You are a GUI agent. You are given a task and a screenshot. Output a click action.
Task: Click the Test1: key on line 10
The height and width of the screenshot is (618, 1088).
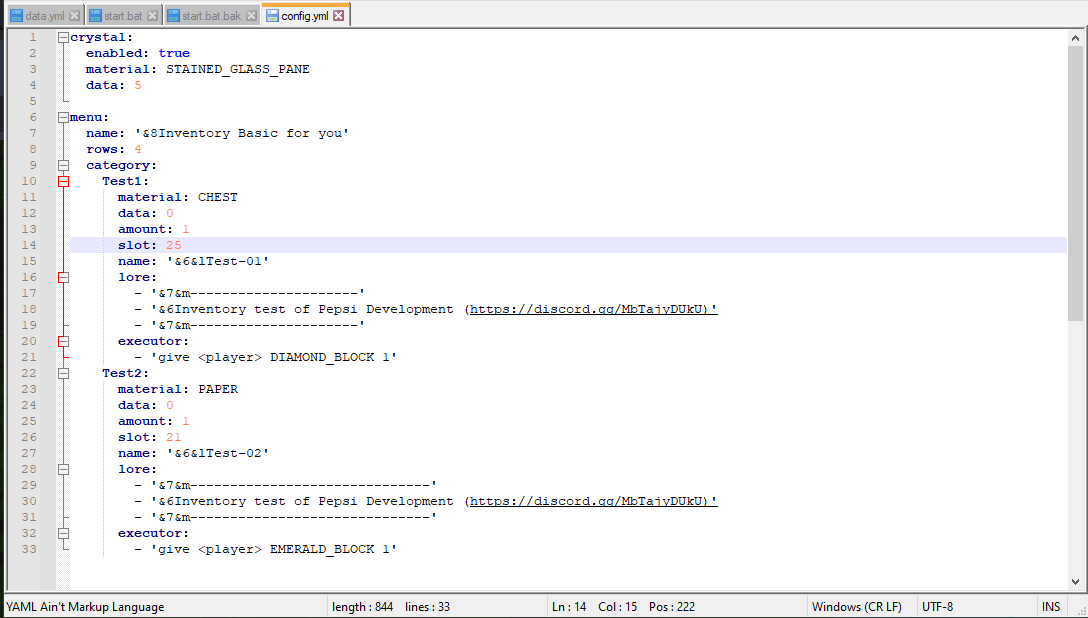tap(126, 181)
